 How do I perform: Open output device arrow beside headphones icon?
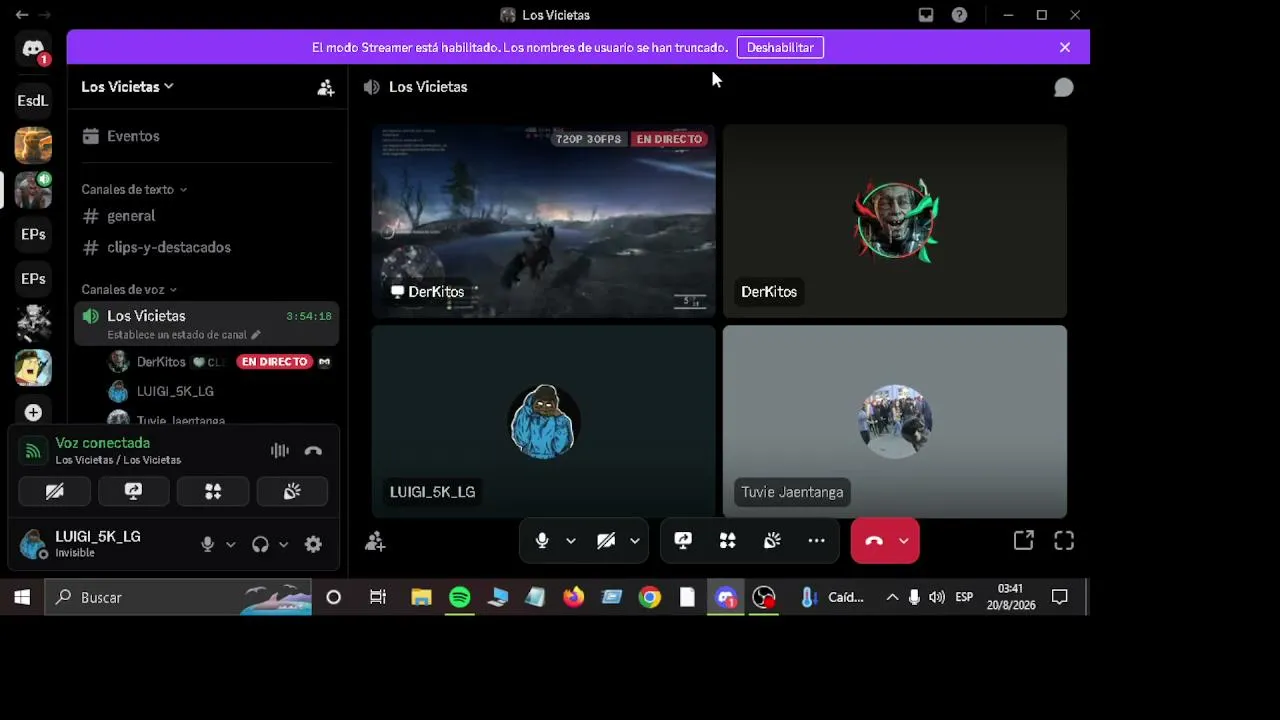point(284,545)
